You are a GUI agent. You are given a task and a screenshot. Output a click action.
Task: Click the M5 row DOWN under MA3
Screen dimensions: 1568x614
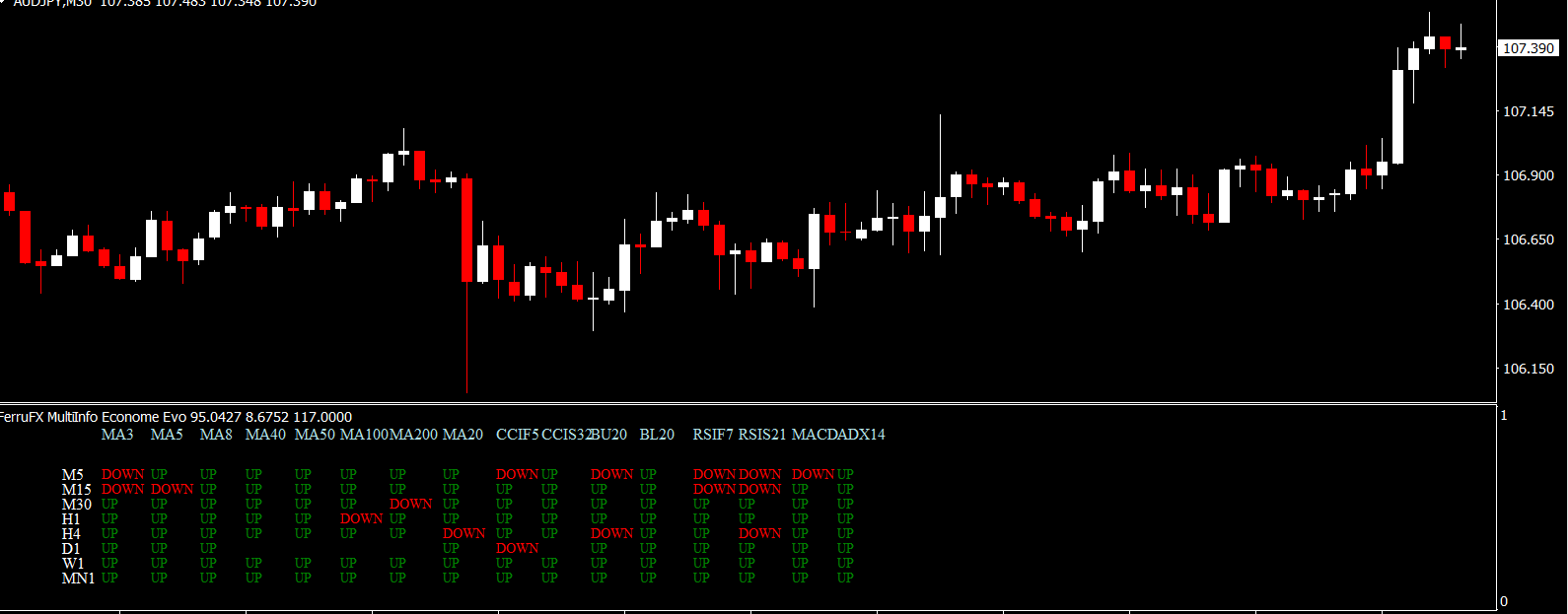(x=122, y=474)
